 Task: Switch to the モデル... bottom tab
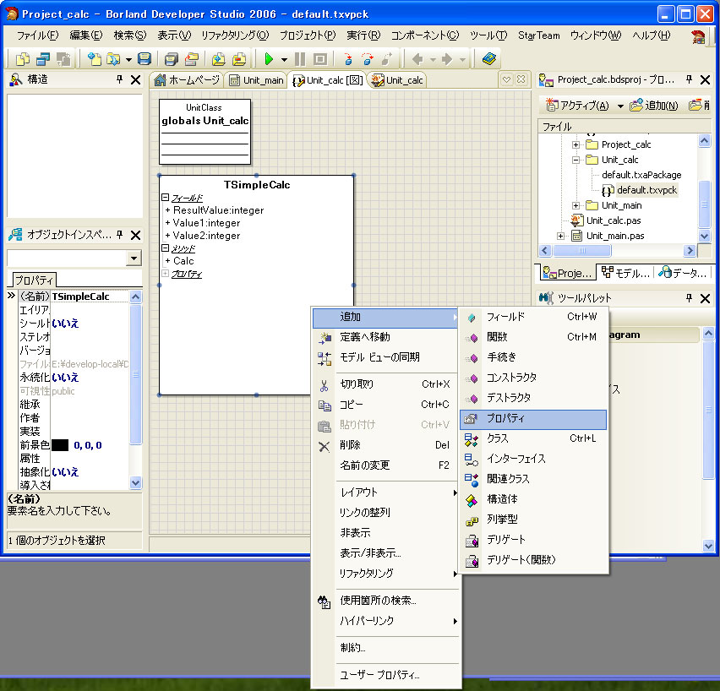pyautogui.click(x=625, y=273)
